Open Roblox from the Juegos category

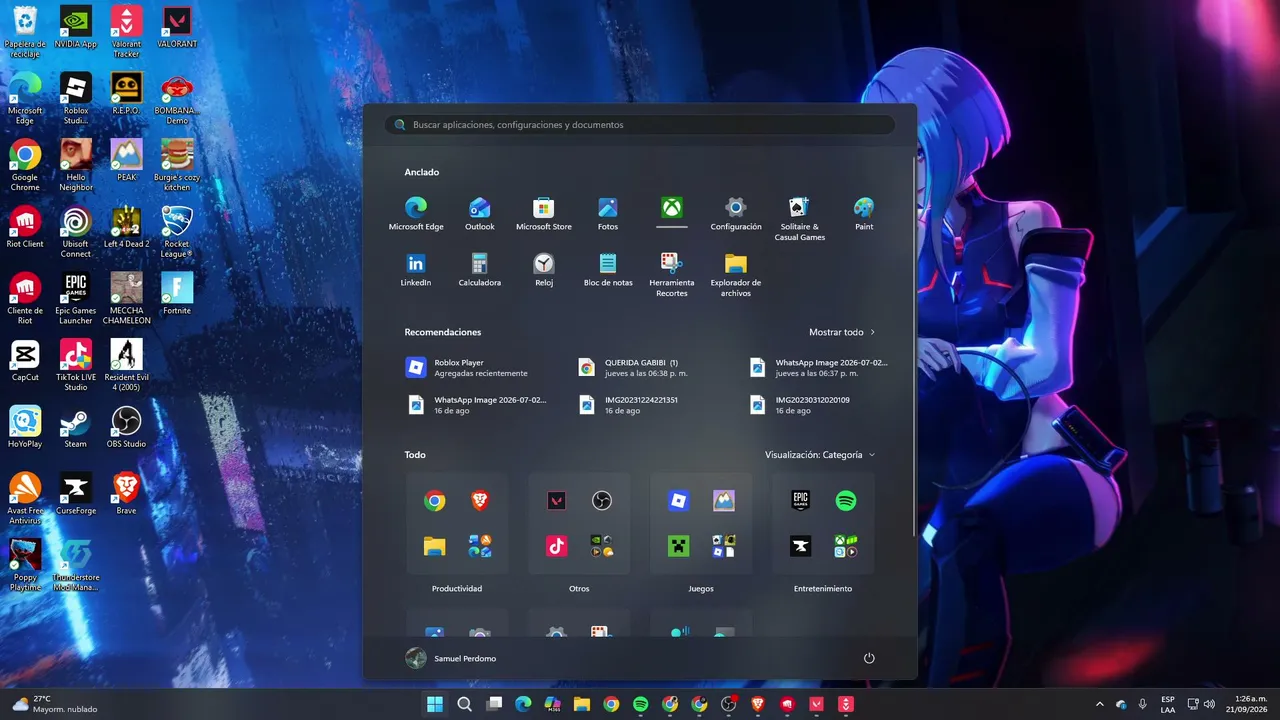pyautogui.click(x=678, y=501)
